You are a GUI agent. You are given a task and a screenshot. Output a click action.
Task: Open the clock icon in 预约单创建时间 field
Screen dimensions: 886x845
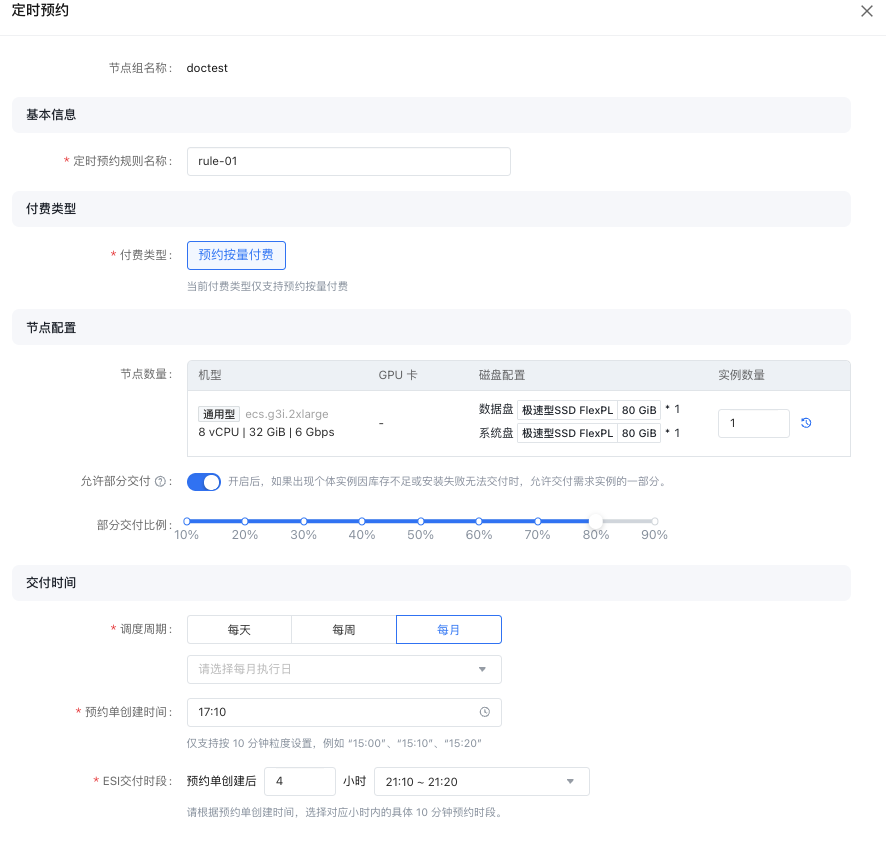[x=484, y=712]
